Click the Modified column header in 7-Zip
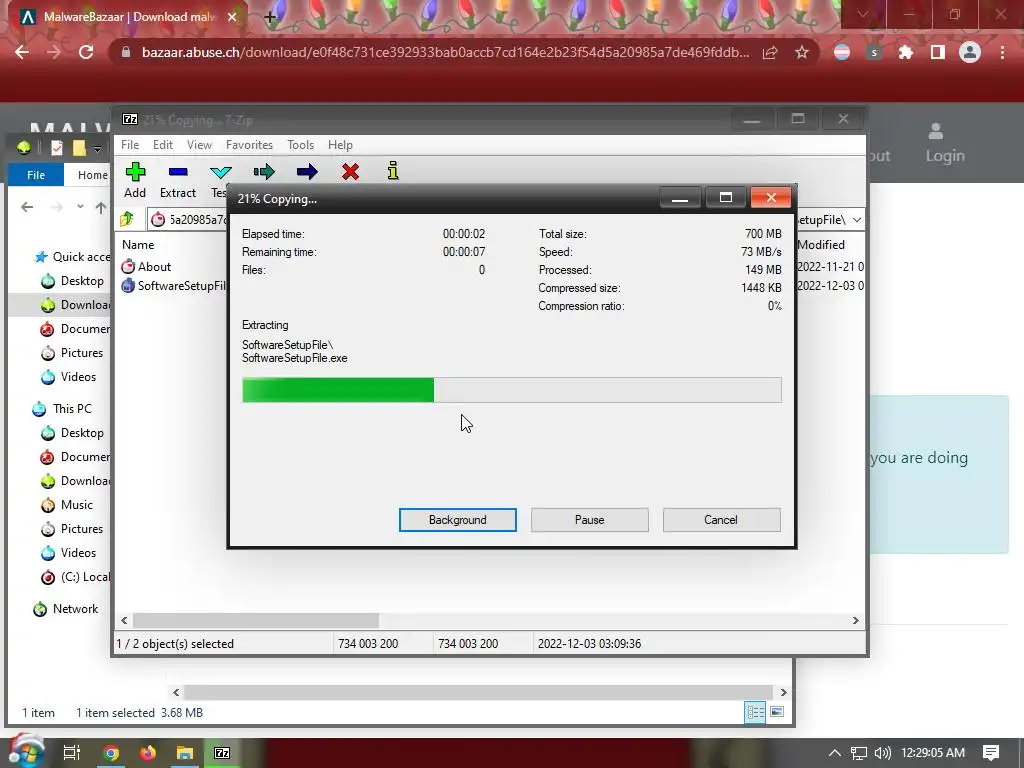 pos(821,245)
